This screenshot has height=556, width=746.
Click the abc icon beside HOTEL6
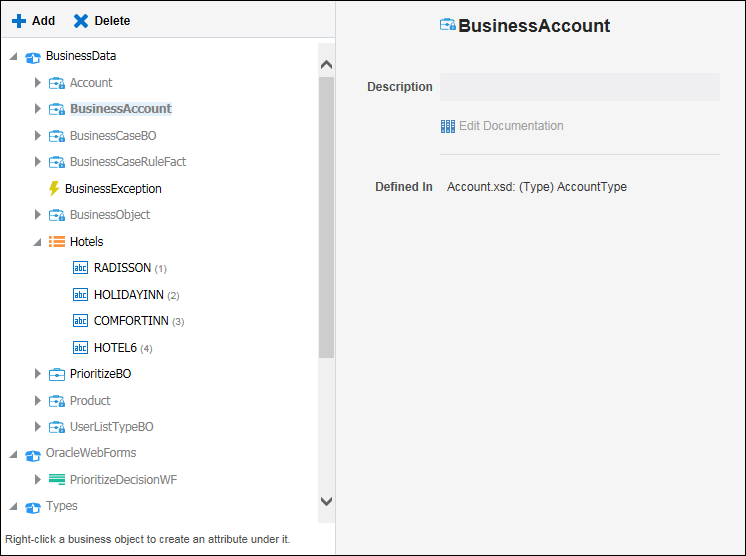pyautogui.click(x=81, y=348)
